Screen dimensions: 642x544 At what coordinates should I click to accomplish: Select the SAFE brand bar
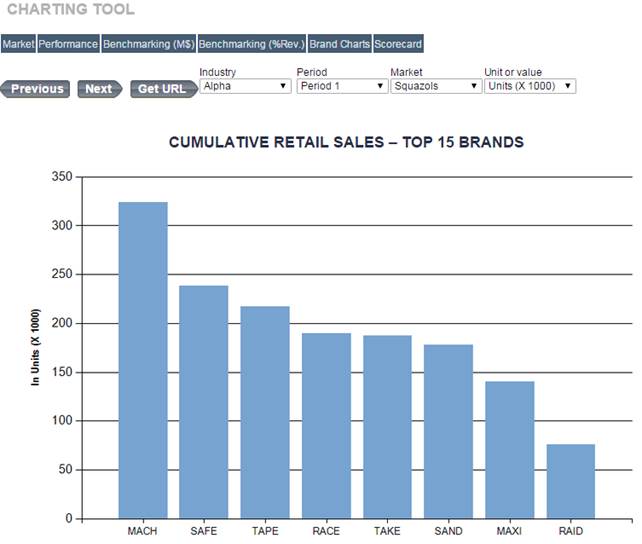pyautogui.click(x=204, y=402)
